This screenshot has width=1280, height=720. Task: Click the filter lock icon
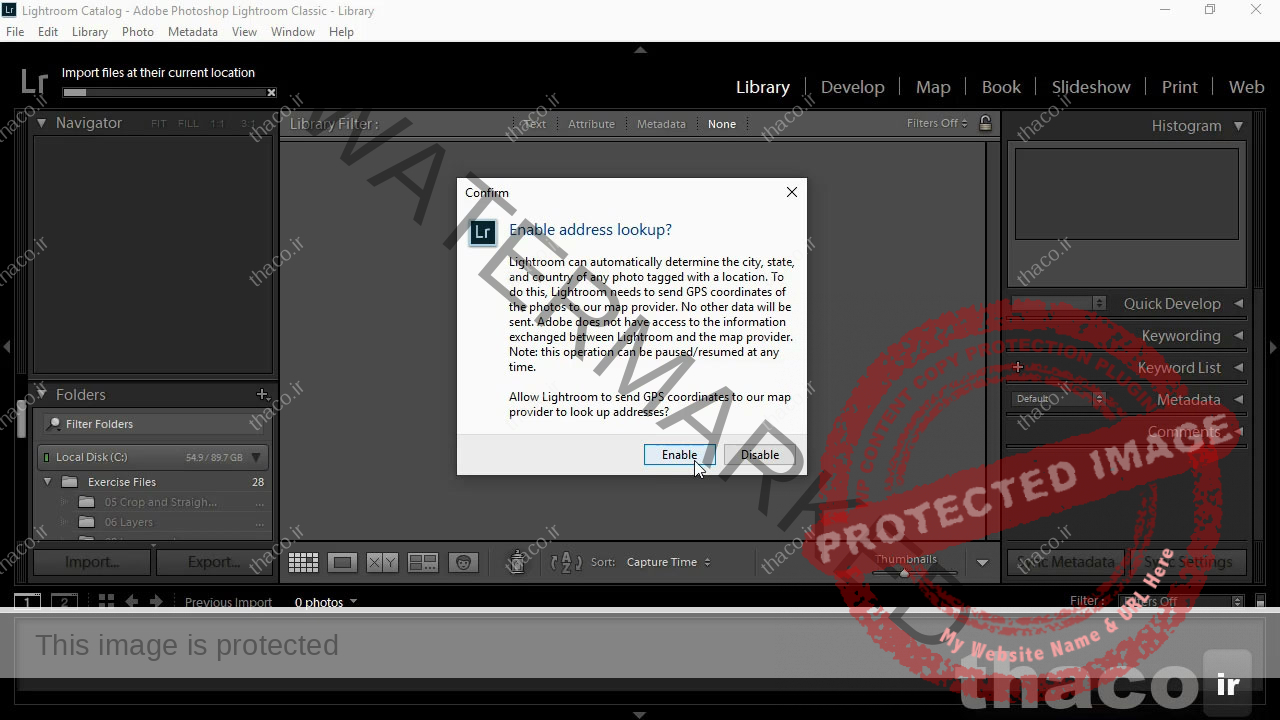click(x=985, y=123)
